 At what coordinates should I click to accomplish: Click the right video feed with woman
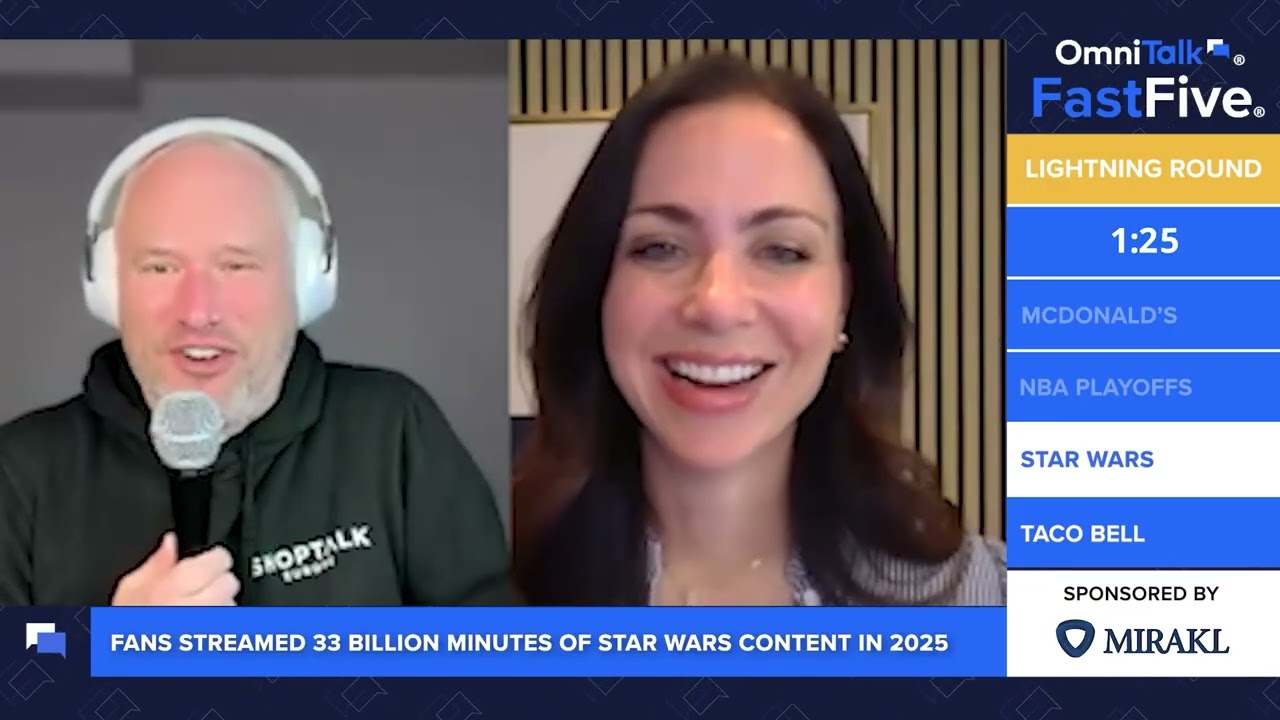point(757,323)
